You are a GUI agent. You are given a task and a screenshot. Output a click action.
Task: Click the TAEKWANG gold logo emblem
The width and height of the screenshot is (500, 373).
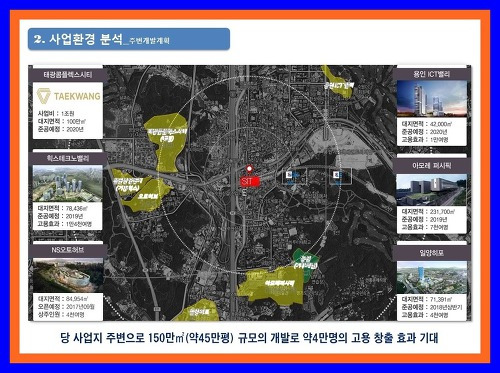pos(44,96)
